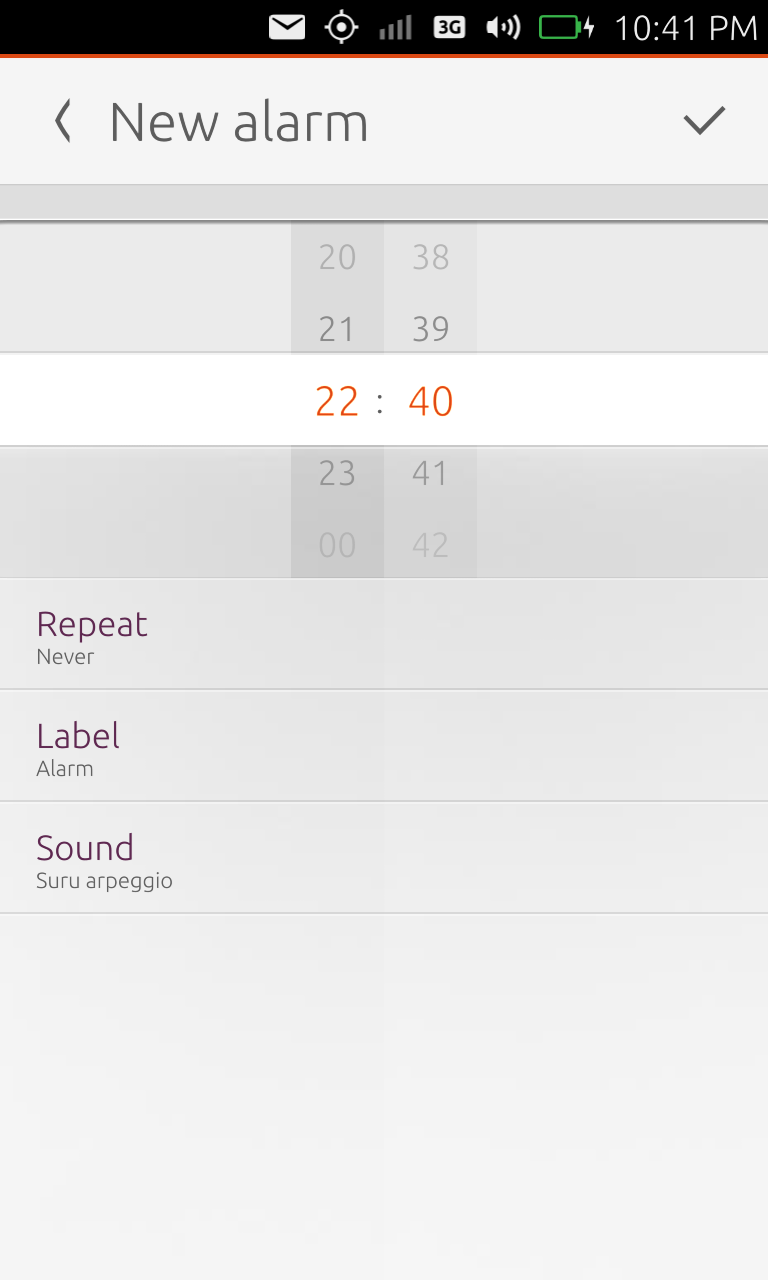Screen dimensions: 768x1280
Task: Open the Label setting row
Action: coord(384,746)
